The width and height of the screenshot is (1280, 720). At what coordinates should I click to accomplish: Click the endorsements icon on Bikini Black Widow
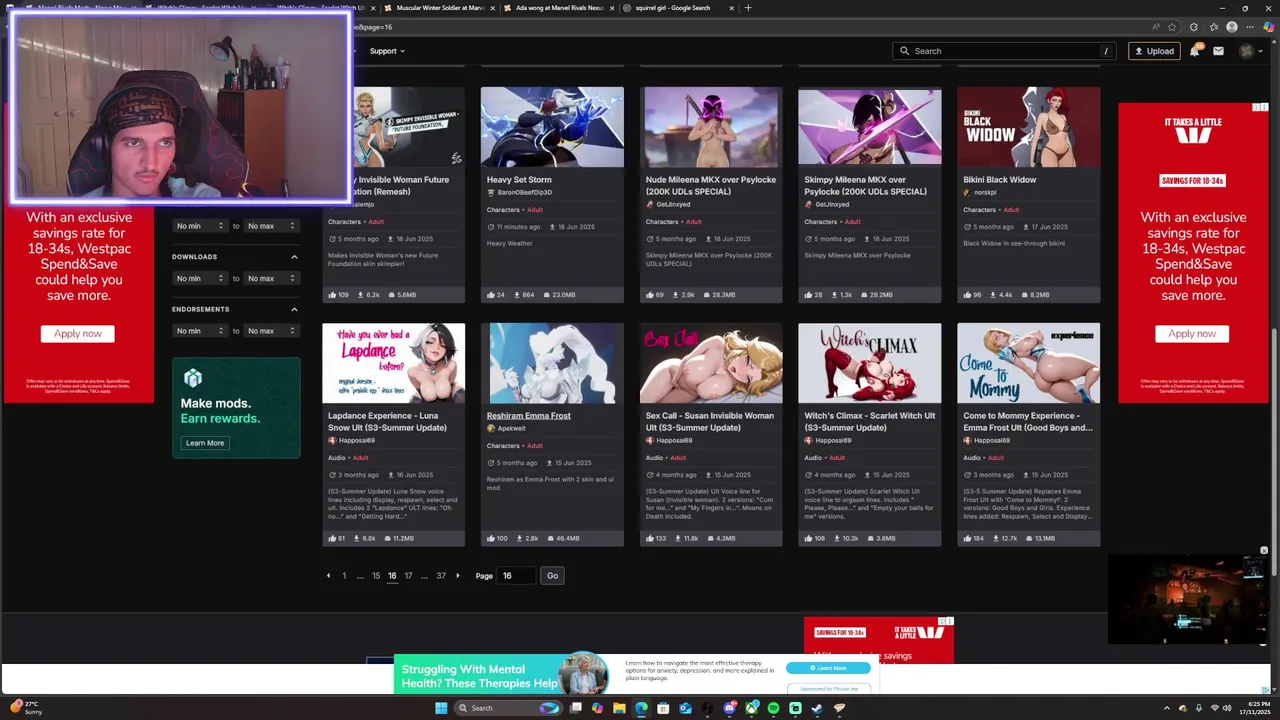pos(967,295)
